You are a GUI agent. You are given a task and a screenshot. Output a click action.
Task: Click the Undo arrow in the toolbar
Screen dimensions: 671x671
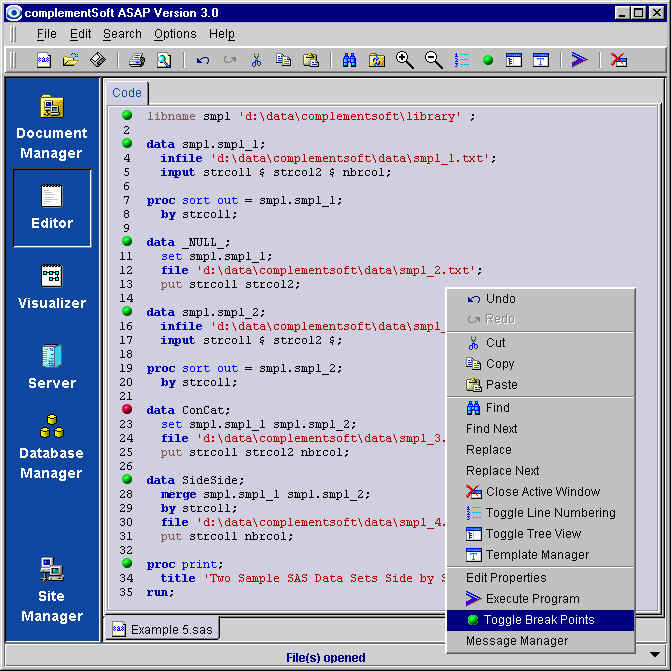(x=203, y=60)
